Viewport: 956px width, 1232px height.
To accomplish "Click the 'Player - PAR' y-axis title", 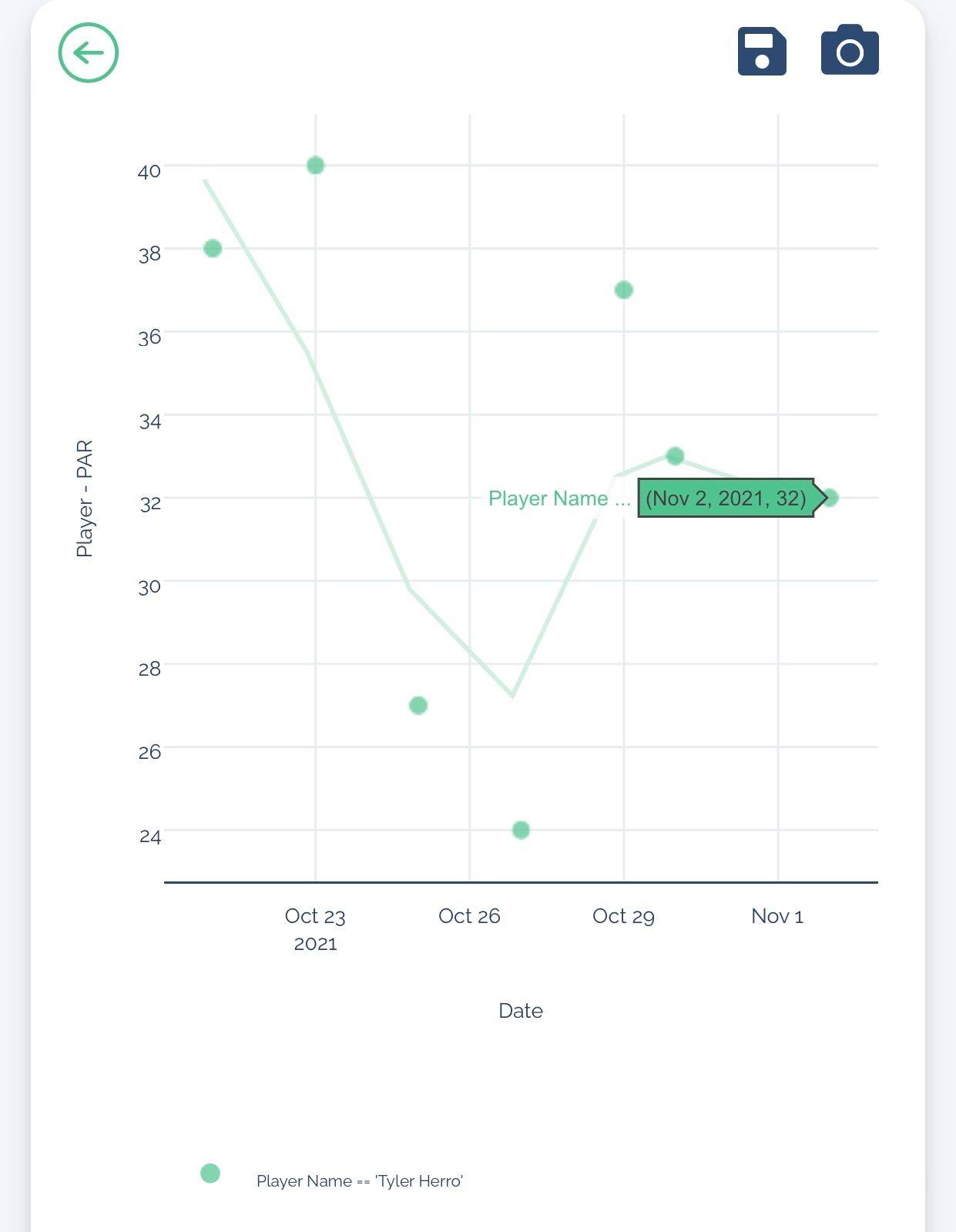I will 84,499.
